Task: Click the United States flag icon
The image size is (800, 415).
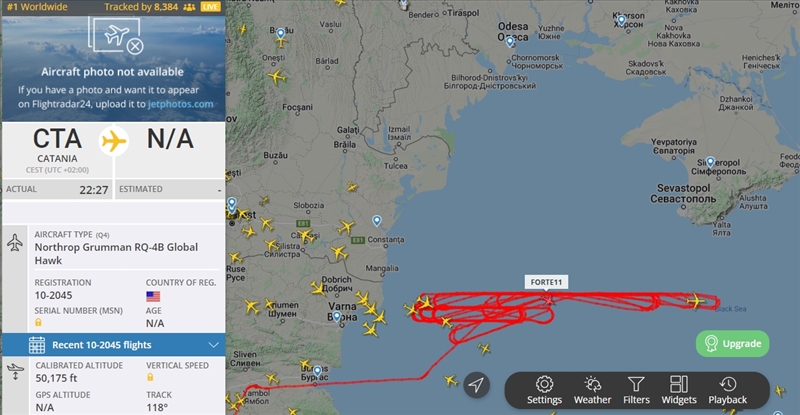Action: coord(153,296)
